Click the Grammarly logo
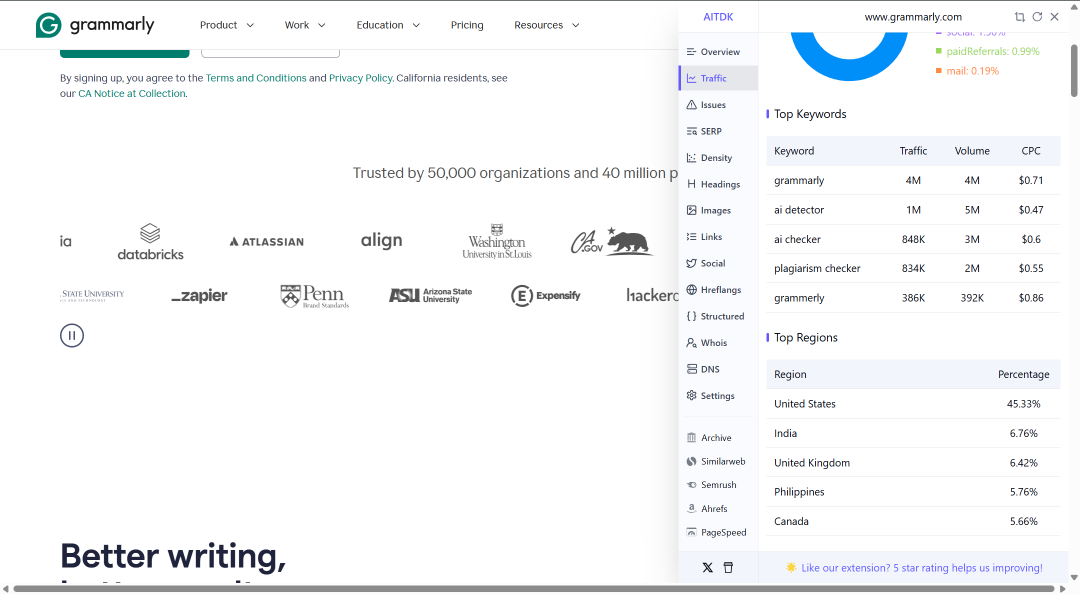Screen dimensions: 1080x594 point(95,25)
